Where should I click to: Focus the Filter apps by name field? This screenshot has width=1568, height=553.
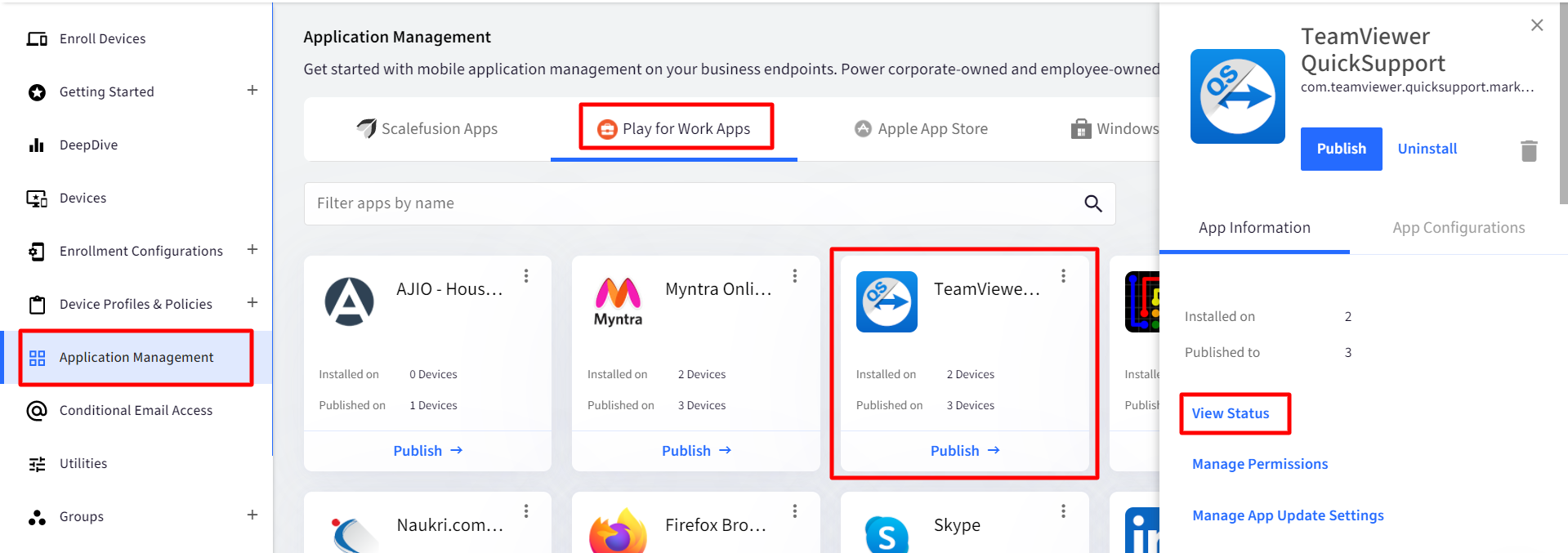coord(709,203)
